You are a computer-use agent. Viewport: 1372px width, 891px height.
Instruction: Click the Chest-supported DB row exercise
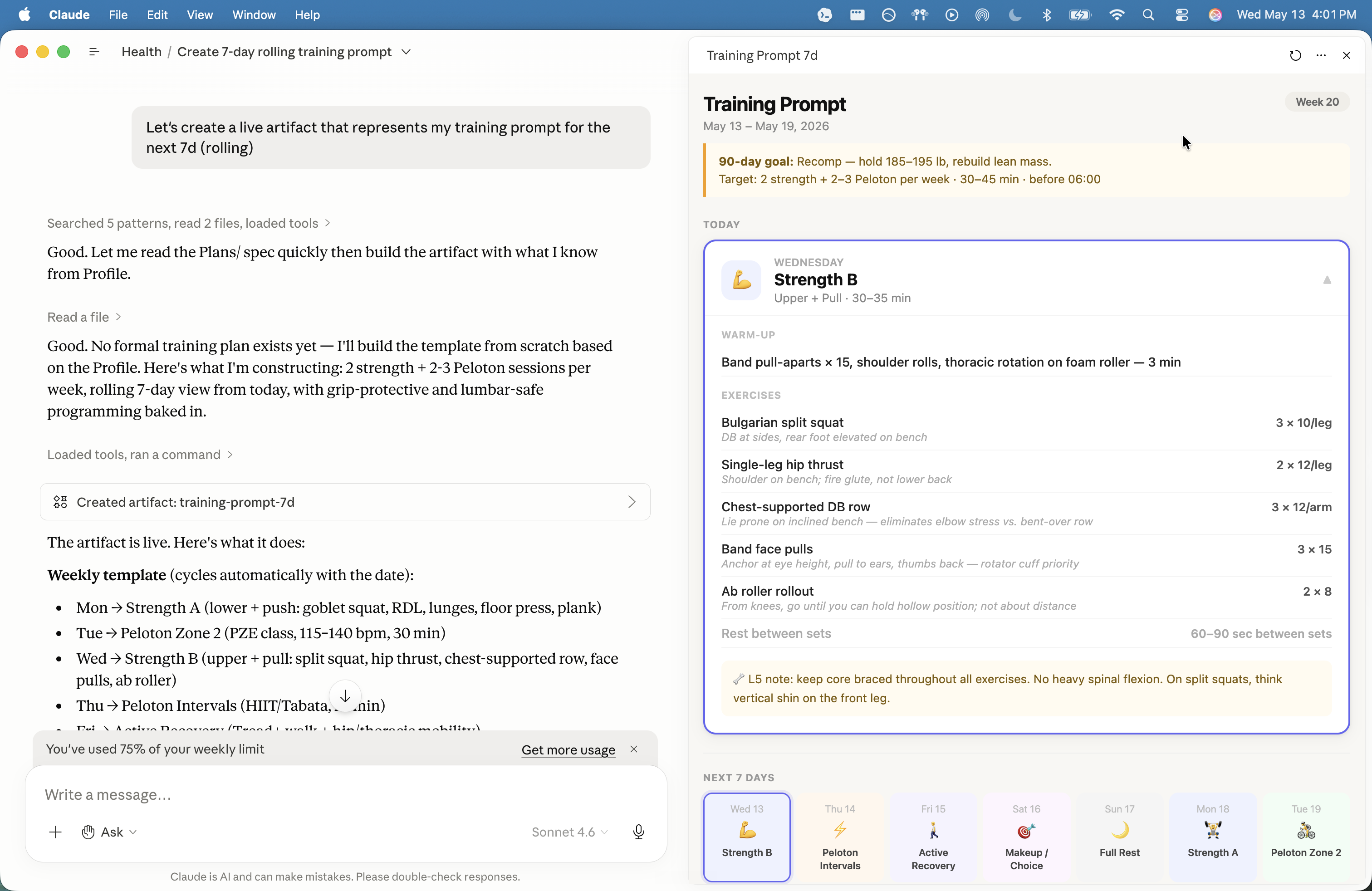(x=1027, y=514)
